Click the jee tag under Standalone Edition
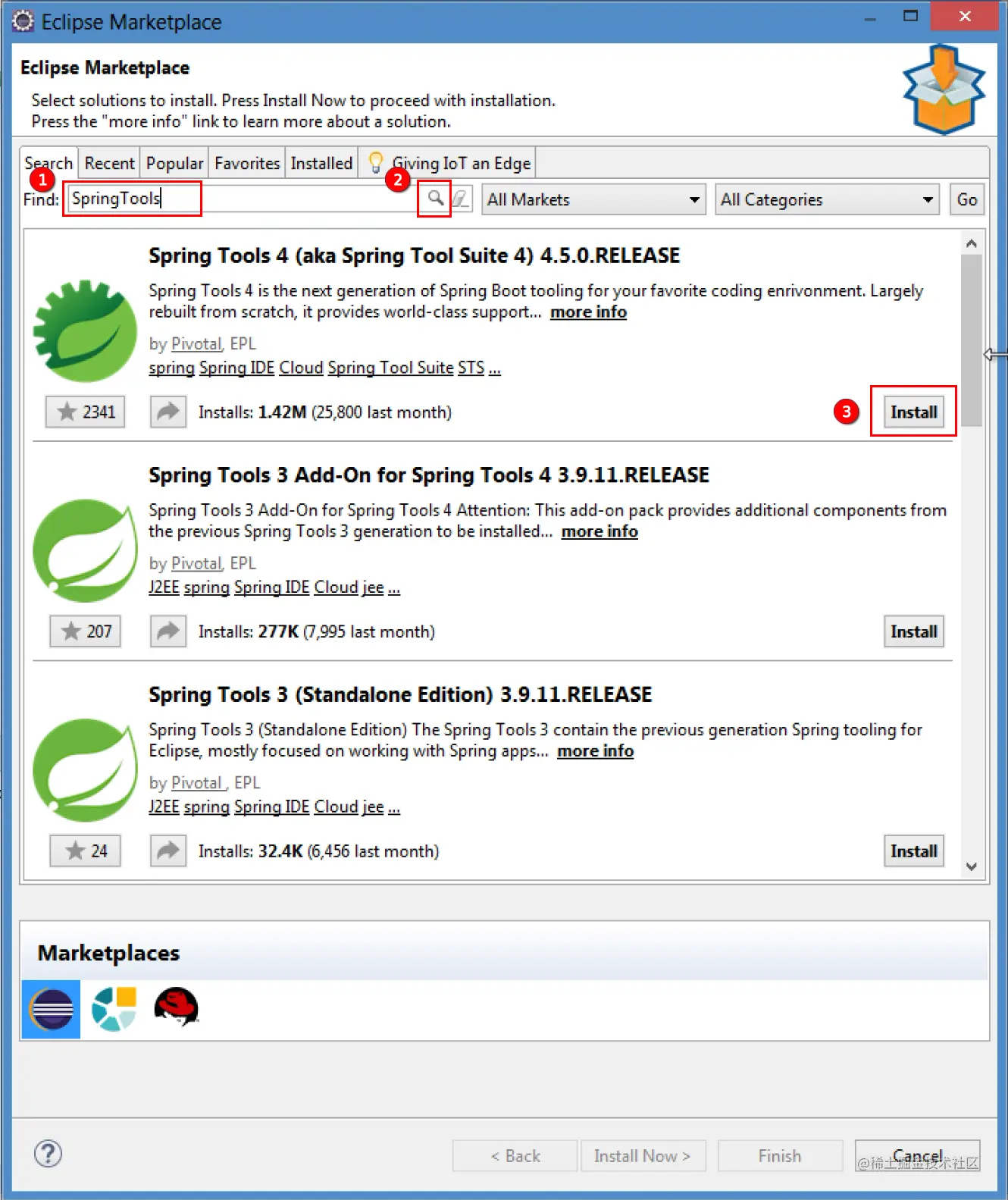The image size is (1008, 1200). click(373, 807)
